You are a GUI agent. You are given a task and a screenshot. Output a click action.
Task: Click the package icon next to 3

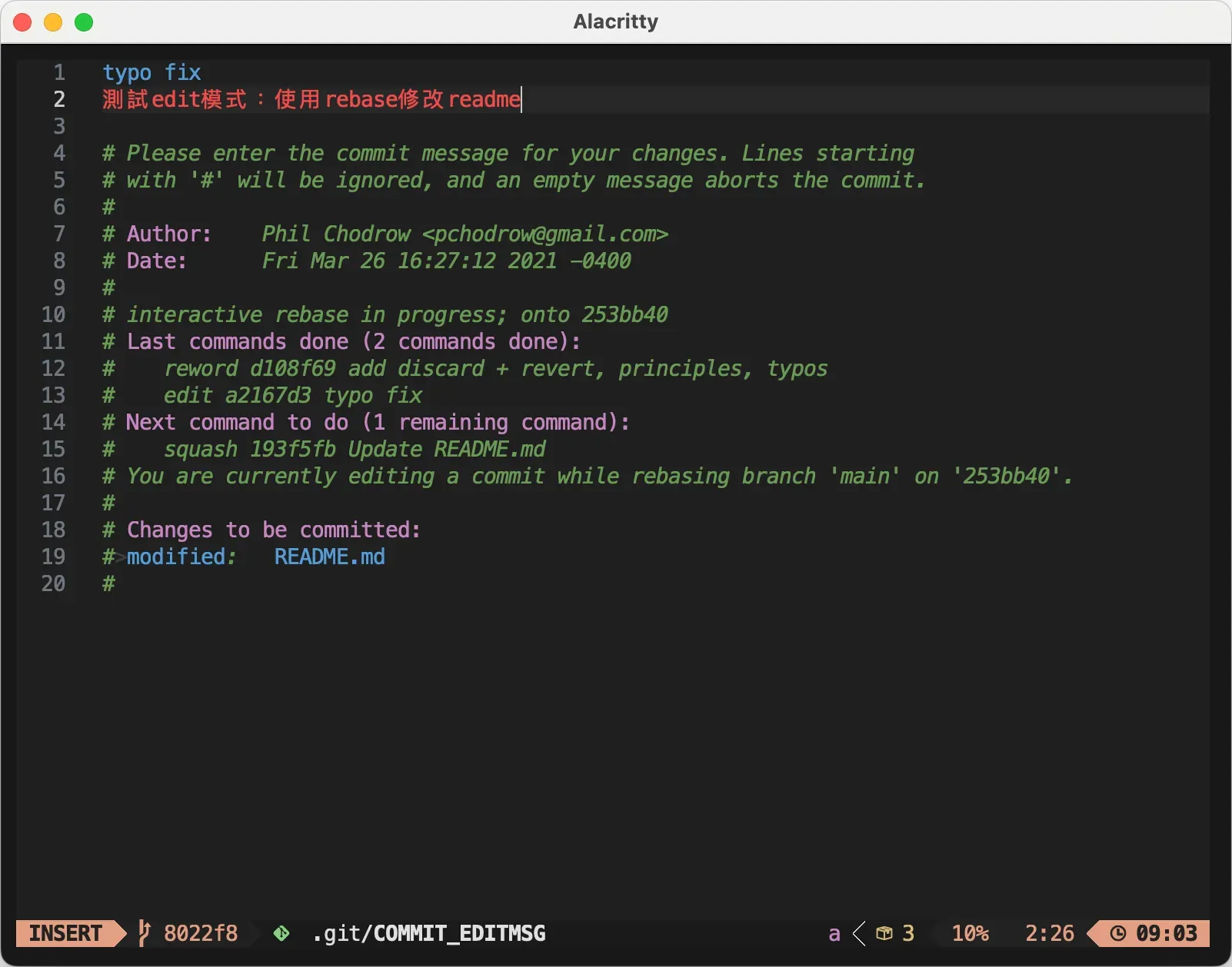884,933
